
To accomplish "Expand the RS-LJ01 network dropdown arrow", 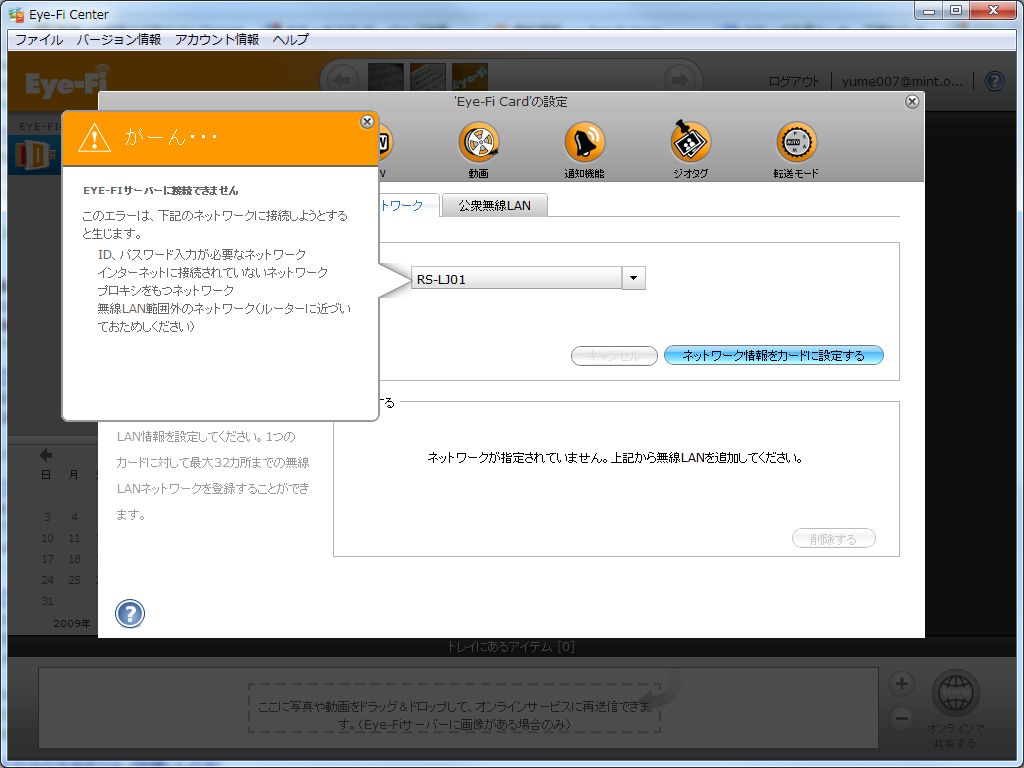I will (x=633, y=278).
